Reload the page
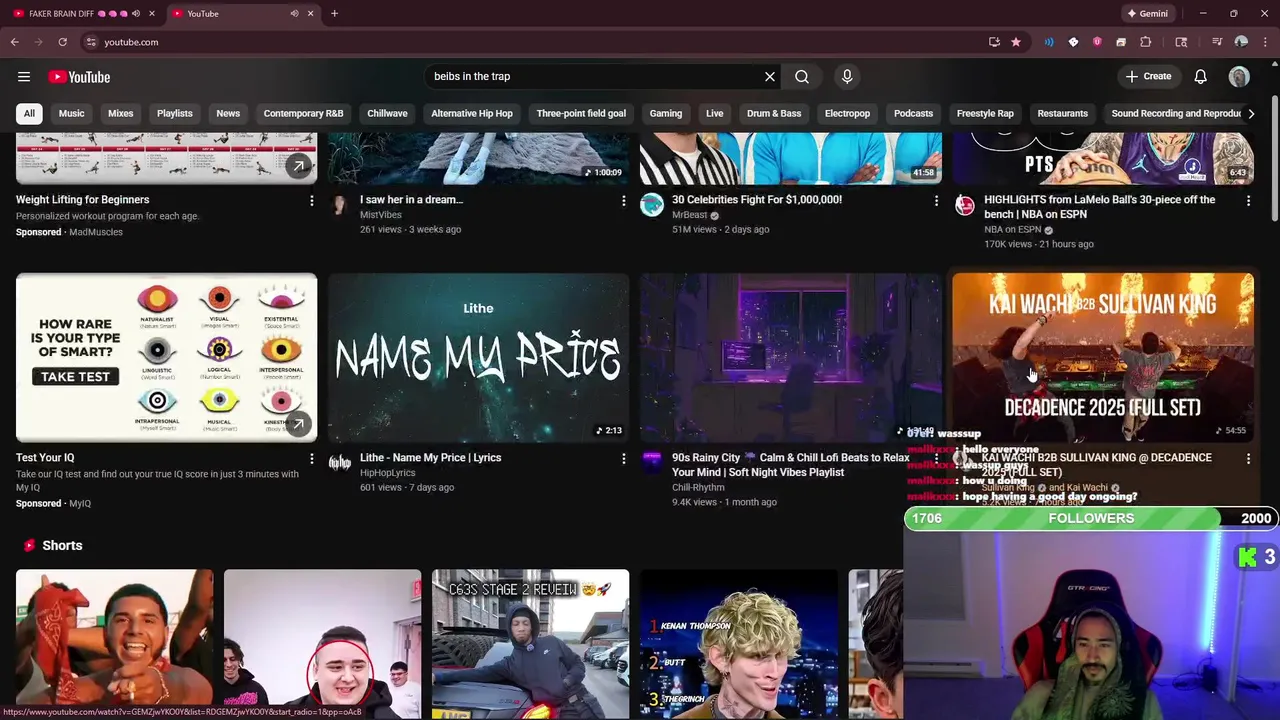 tap(62, 42)
